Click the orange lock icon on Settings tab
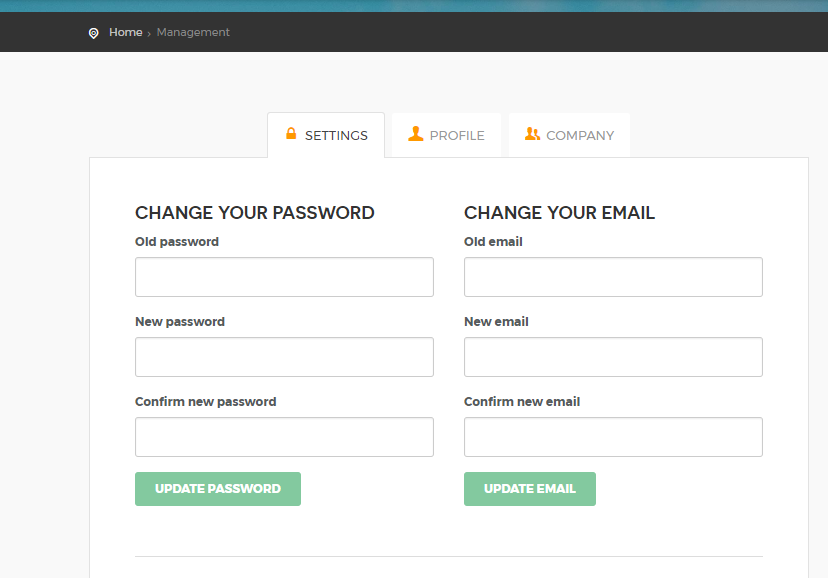Screen dimensions: 828x578 pyautogui.click(x=291, y=134)
